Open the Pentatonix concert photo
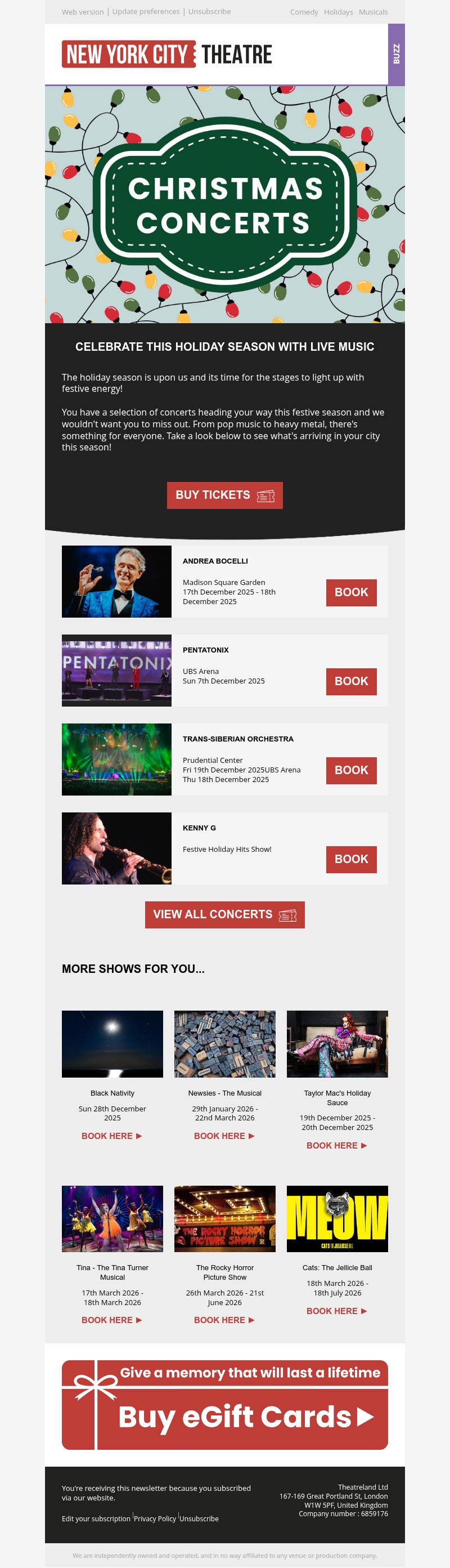Image resolution: width=450 pixels, height=1568 pixels. click(117, 670)
